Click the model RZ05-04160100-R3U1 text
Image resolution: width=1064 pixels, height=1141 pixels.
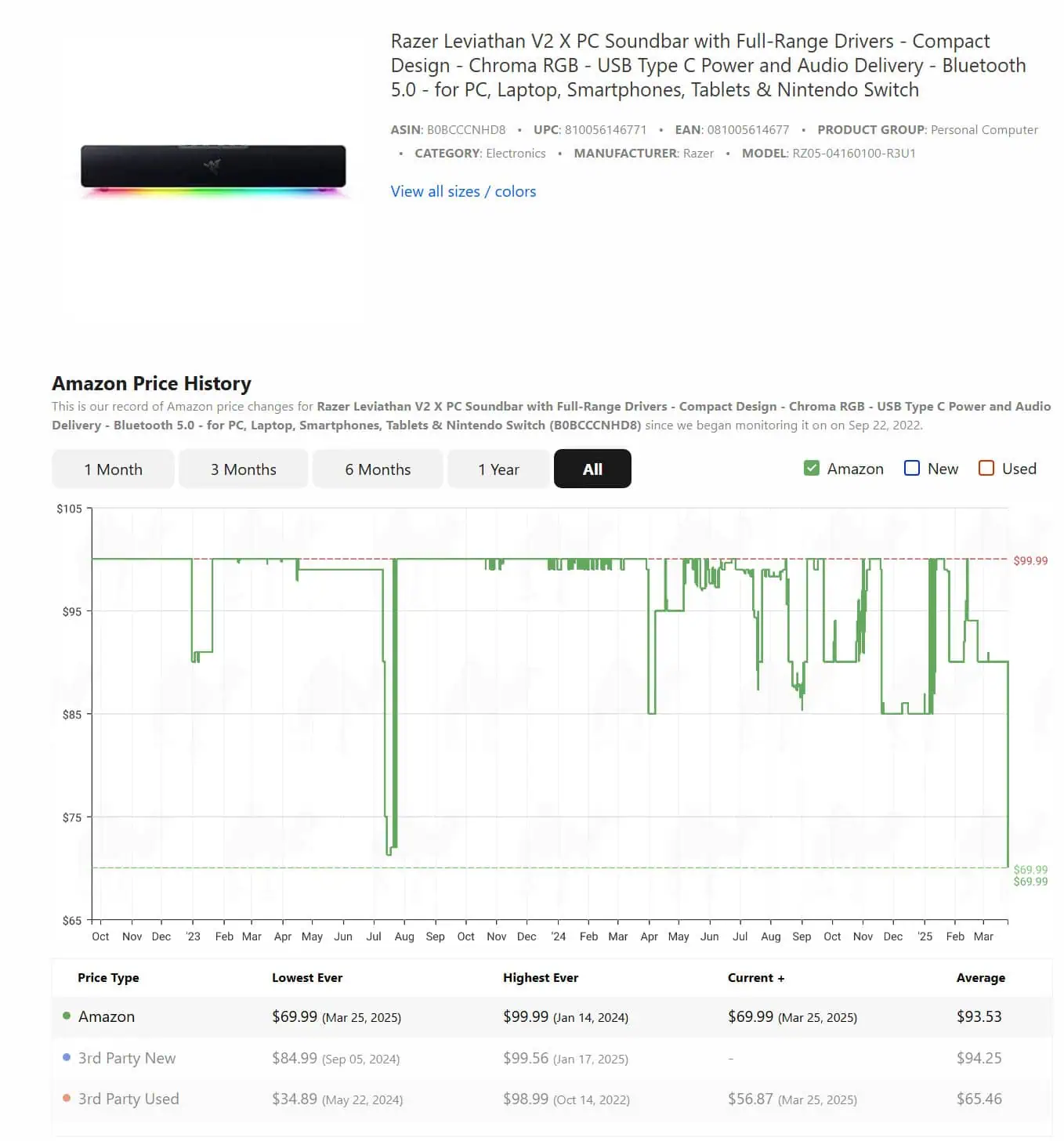pyautogui.click(x=854, y=154)
